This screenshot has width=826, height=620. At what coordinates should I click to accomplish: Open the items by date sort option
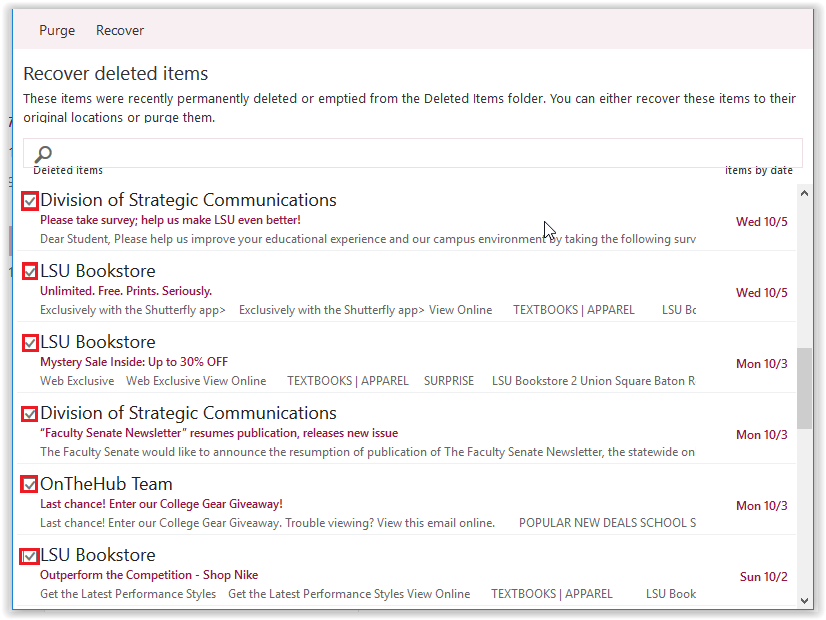click(759, 170)
